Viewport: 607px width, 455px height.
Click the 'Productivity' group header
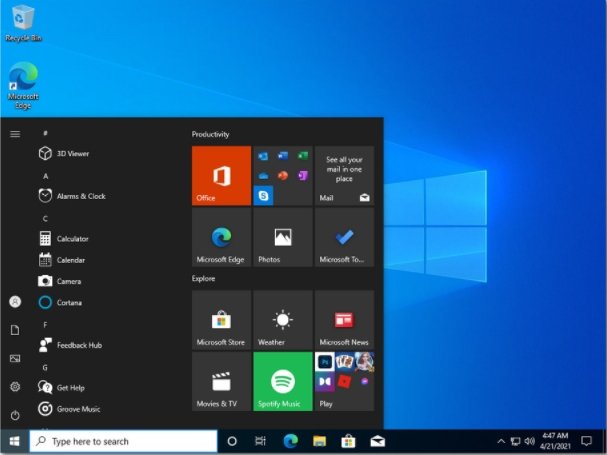coord(211,134)
